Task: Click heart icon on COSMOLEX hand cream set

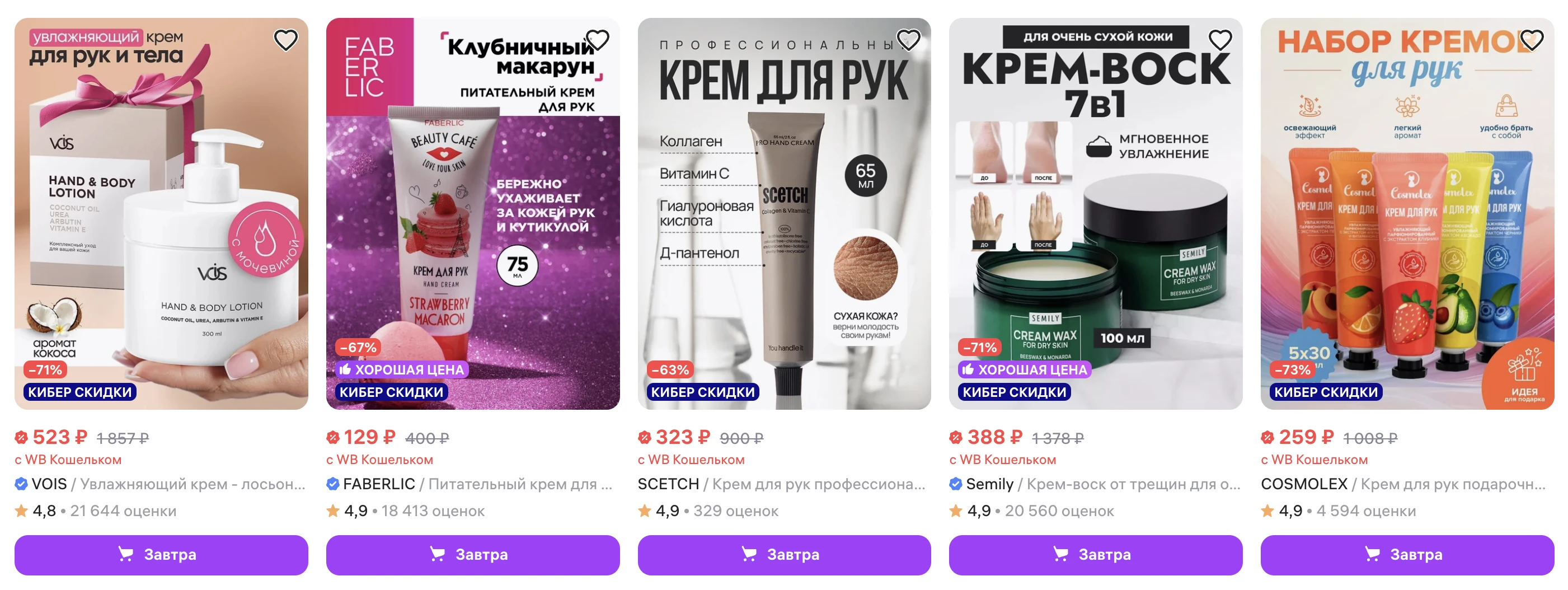Action: click(1532, 40)
